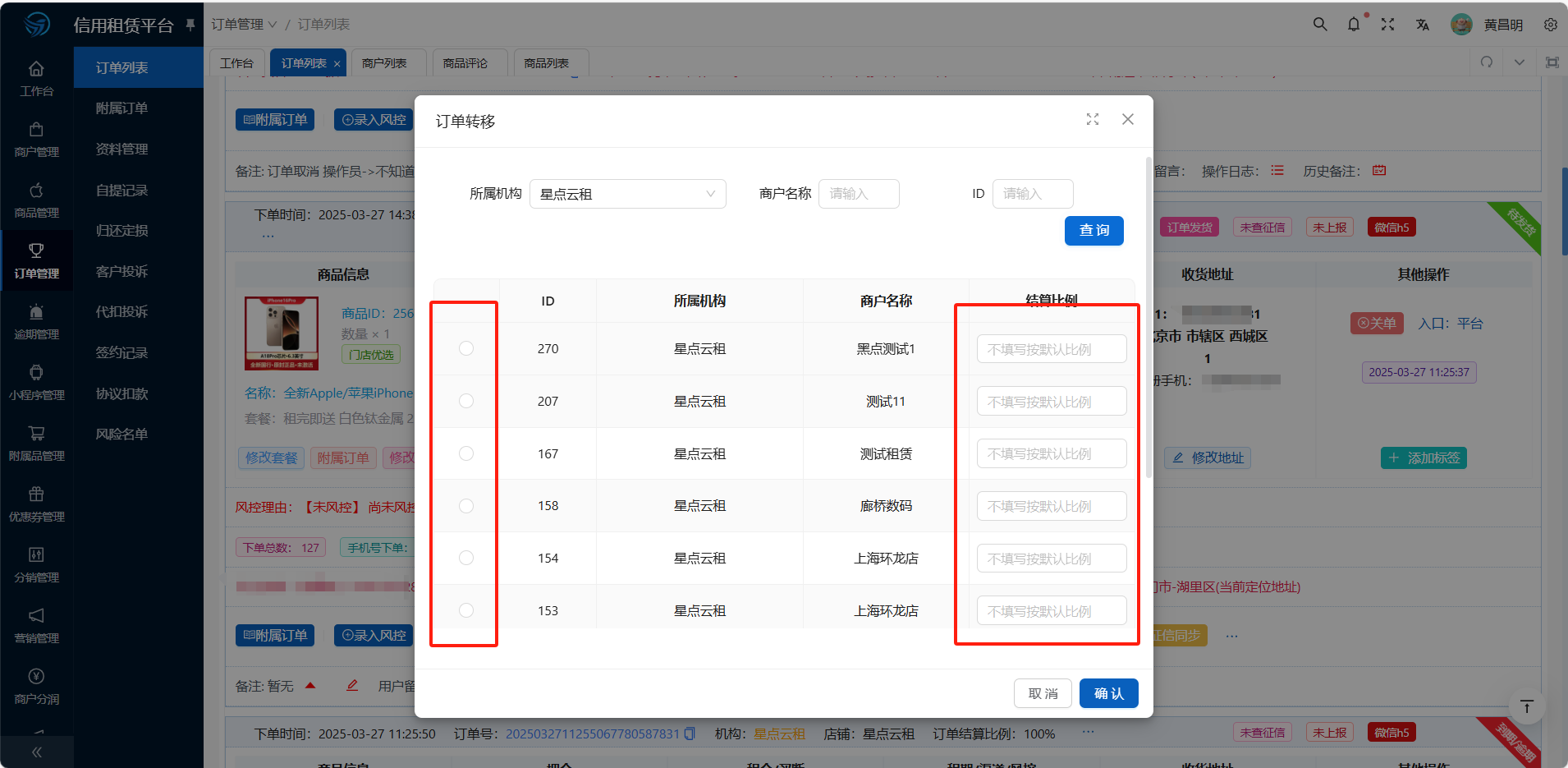Open 附属订单 in the side menu
This screenshot has width=1568, height=768.
click(121, 108)
